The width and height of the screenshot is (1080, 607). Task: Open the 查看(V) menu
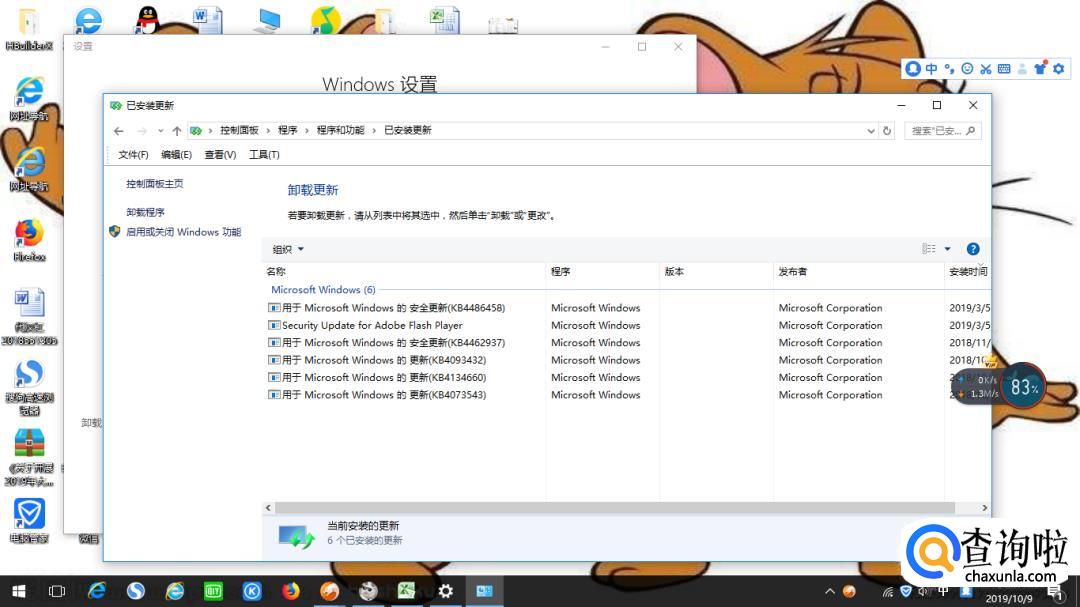(220, 154)
